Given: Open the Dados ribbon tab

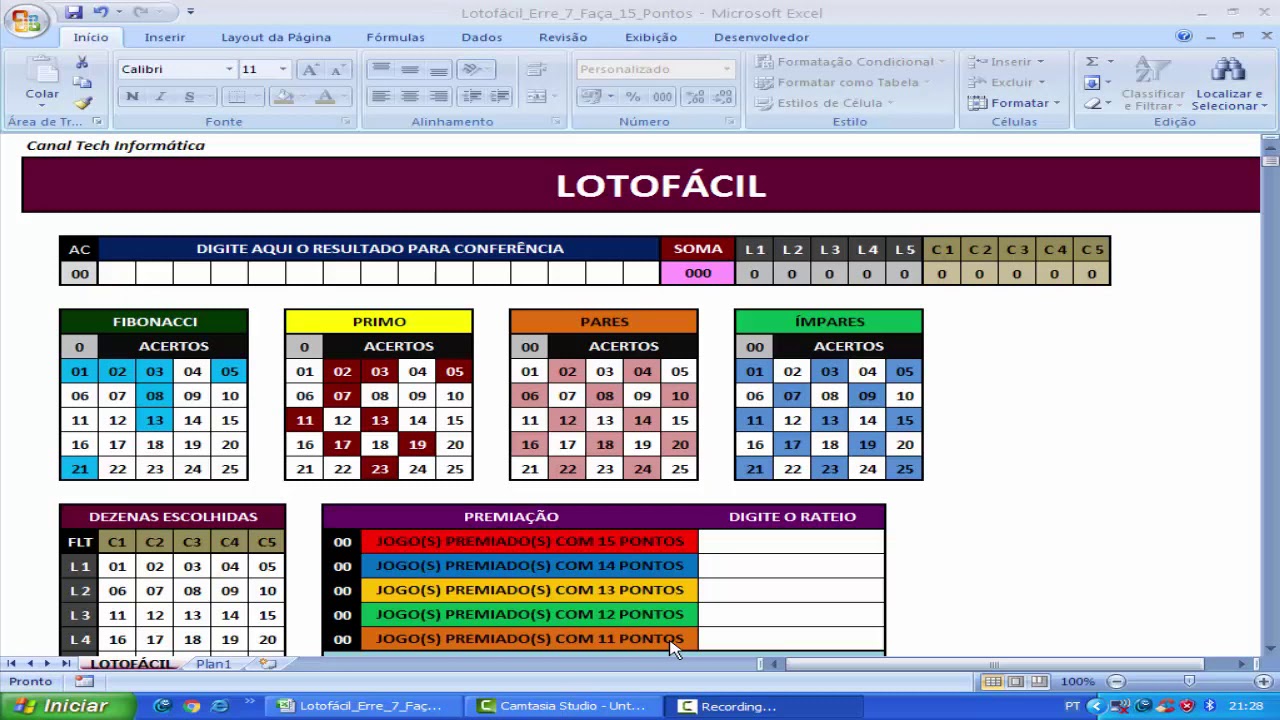Looking at the screenshot, I should 481,37.
